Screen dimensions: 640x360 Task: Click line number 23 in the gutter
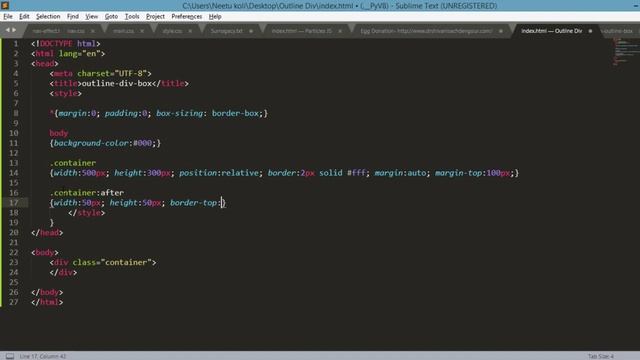[x=13, y=262]
